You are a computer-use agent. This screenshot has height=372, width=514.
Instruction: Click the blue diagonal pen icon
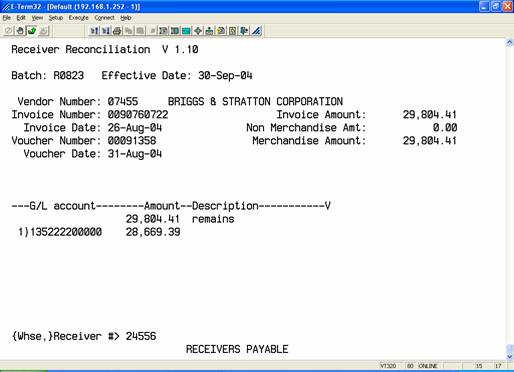pos(256,31)
